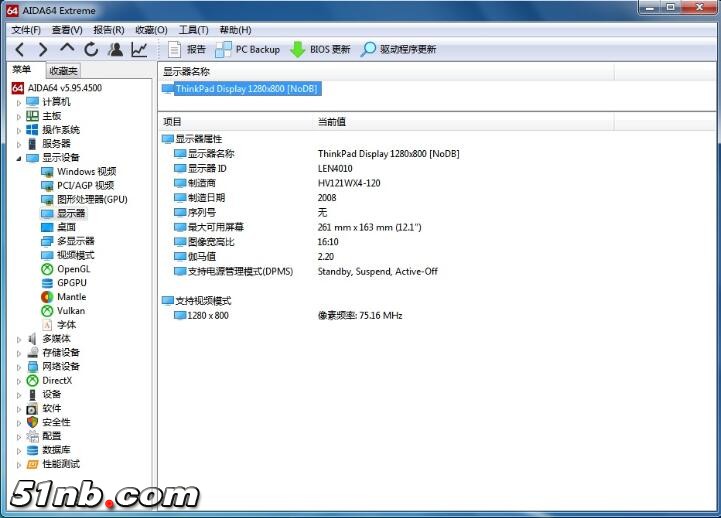The width and height of the screenshot is (721, 518).
Task: Expand the DirectX tree node
Action: tap(18, 381)
